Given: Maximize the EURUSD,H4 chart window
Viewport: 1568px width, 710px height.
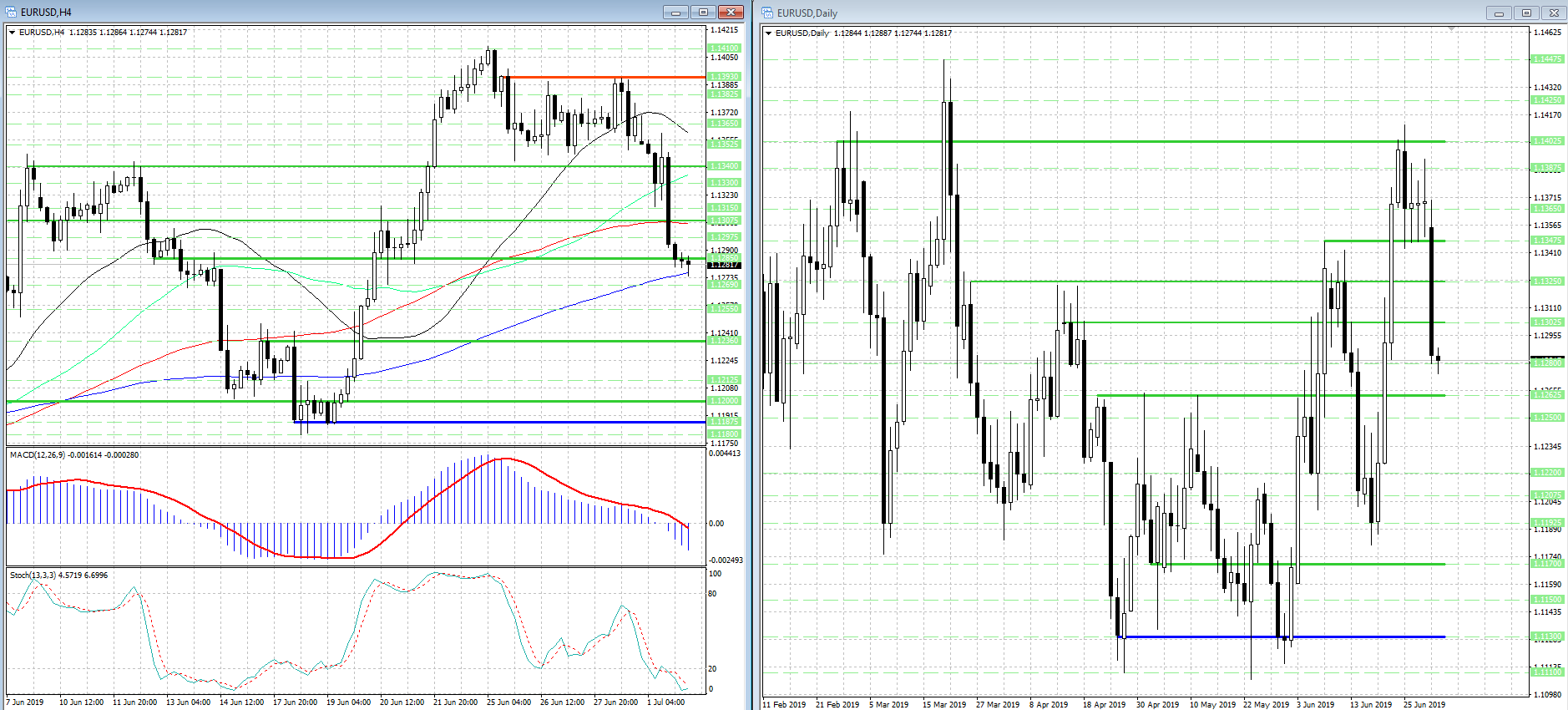Looking at the screenshot, I should pyautogui.click(x=703, y=12).
